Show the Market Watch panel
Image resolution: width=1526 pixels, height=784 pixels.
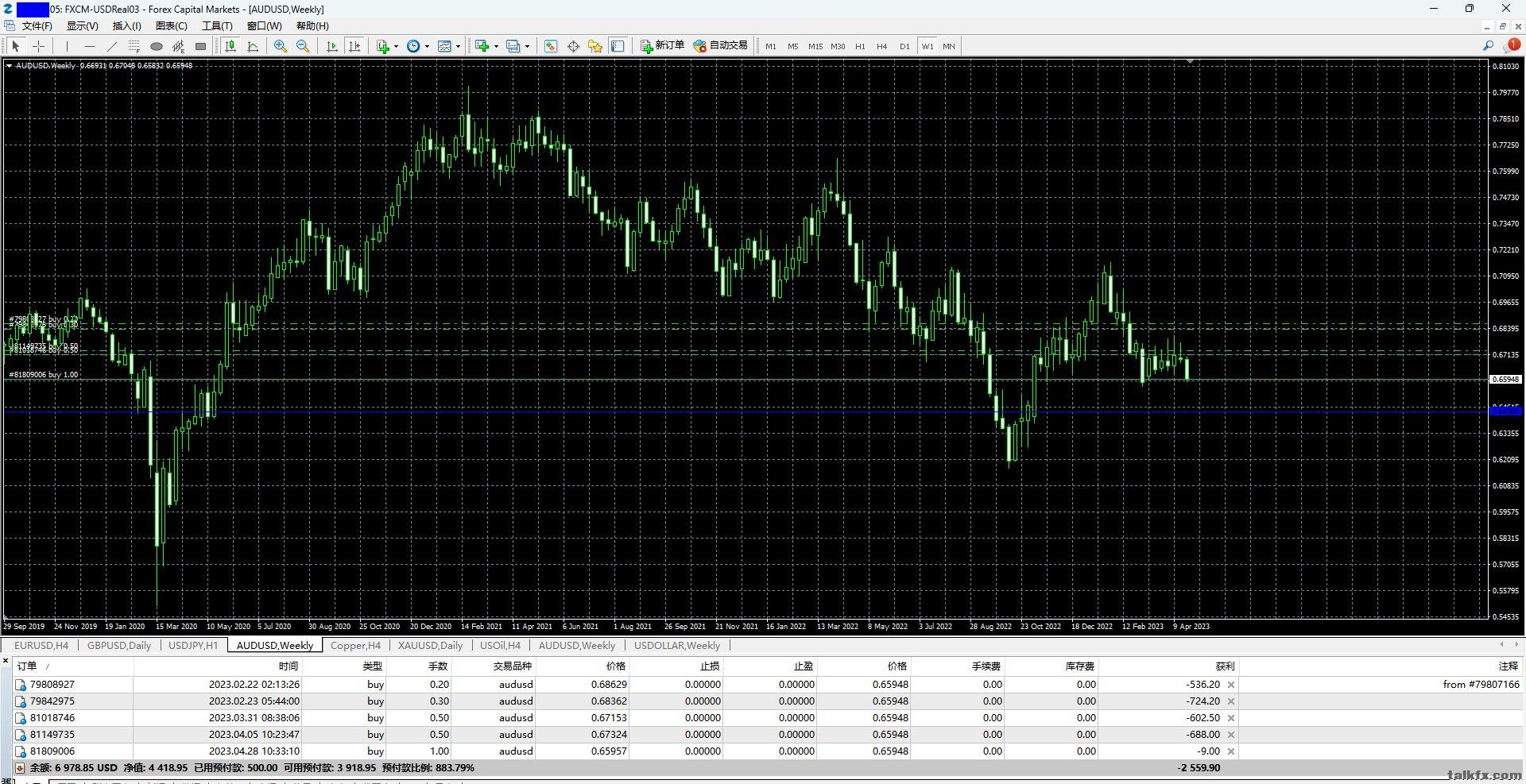coord(551,46)
